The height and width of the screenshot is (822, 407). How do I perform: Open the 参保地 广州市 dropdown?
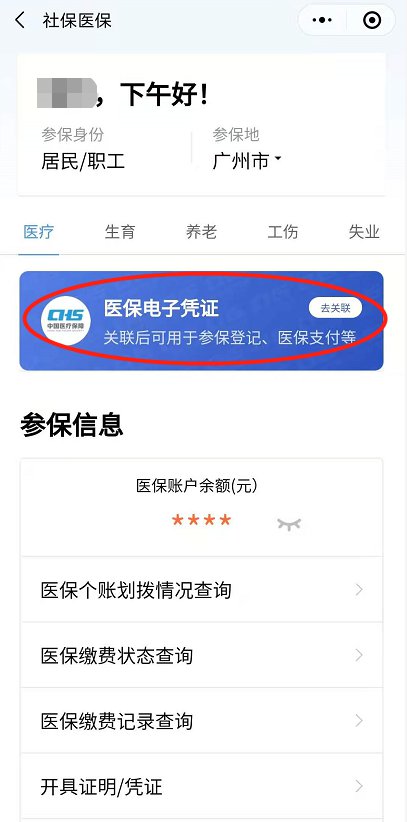[x=247, y=160]
